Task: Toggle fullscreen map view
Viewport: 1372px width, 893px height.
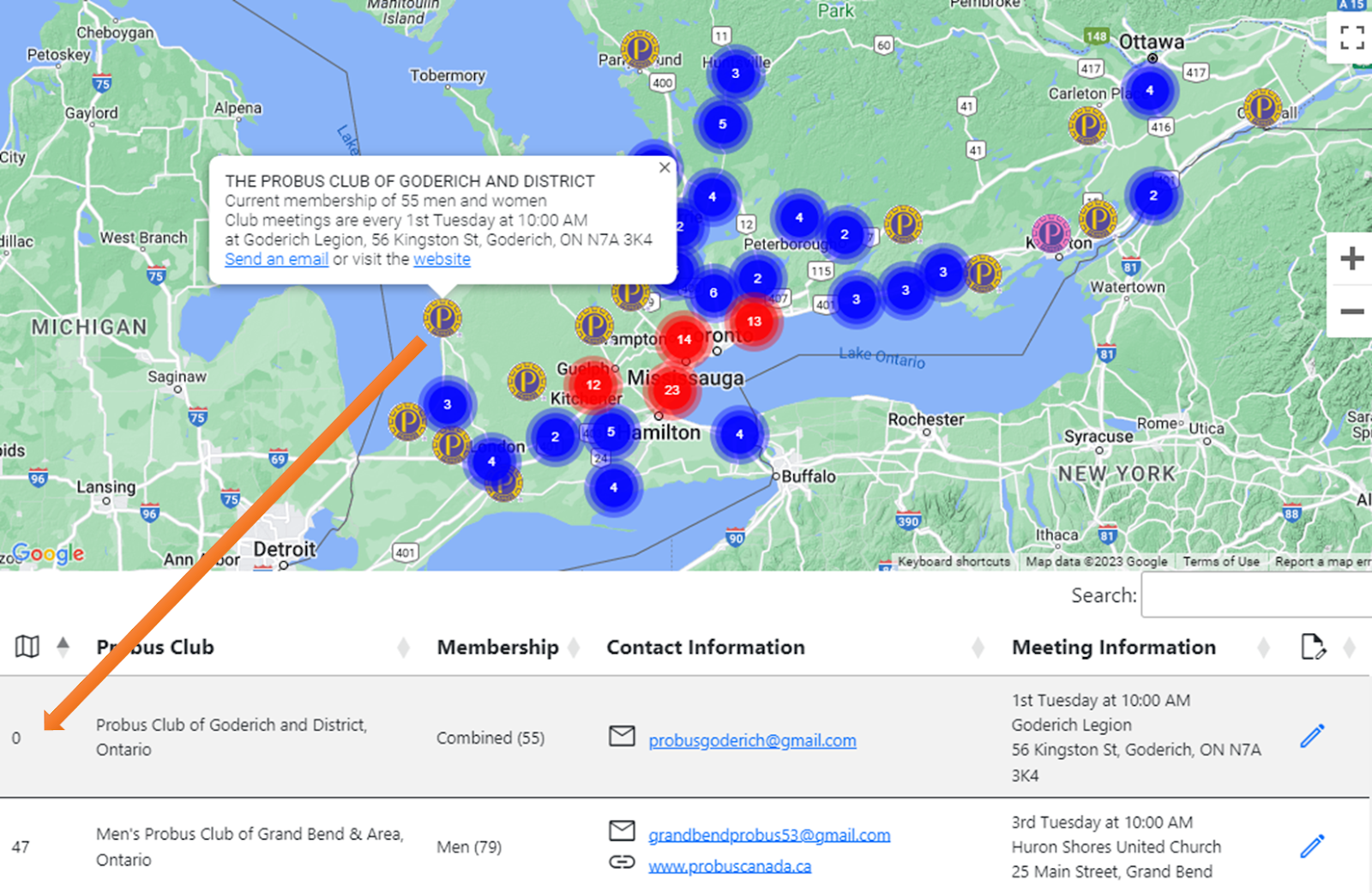Action: 1351,38
